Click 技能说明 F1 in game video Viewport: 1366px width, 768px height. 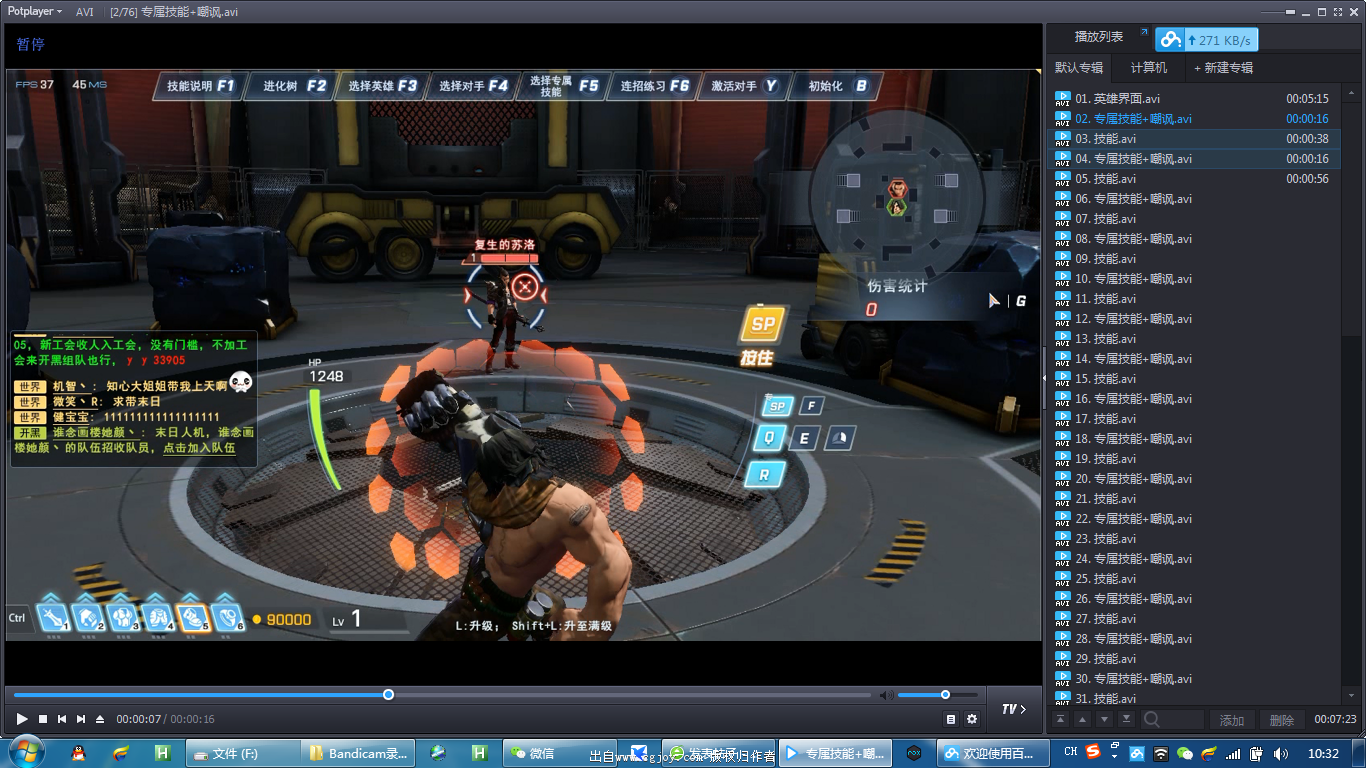coord(198,86)
